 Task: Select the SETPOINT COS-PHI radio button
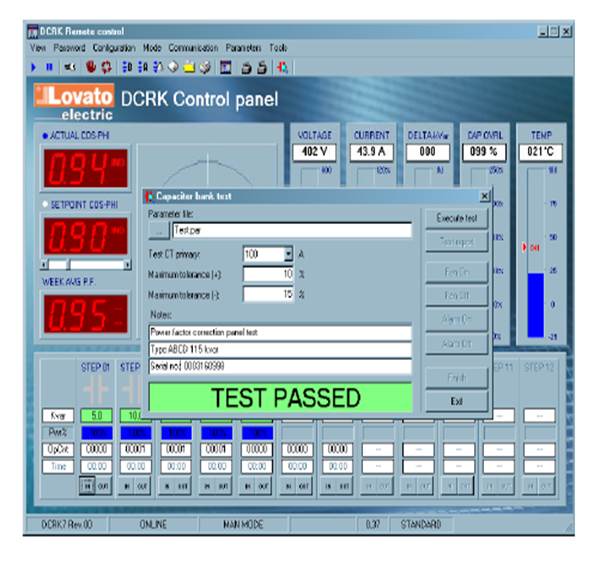click(x=44, y=203)
